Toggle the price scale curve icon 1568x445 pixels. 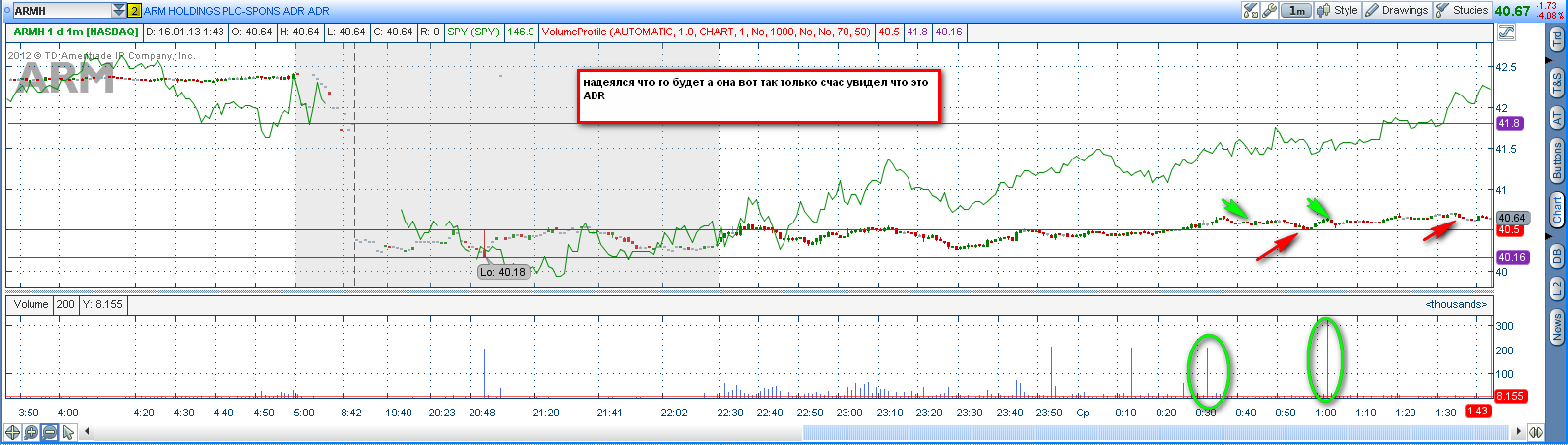click(x=1505, y=32)
